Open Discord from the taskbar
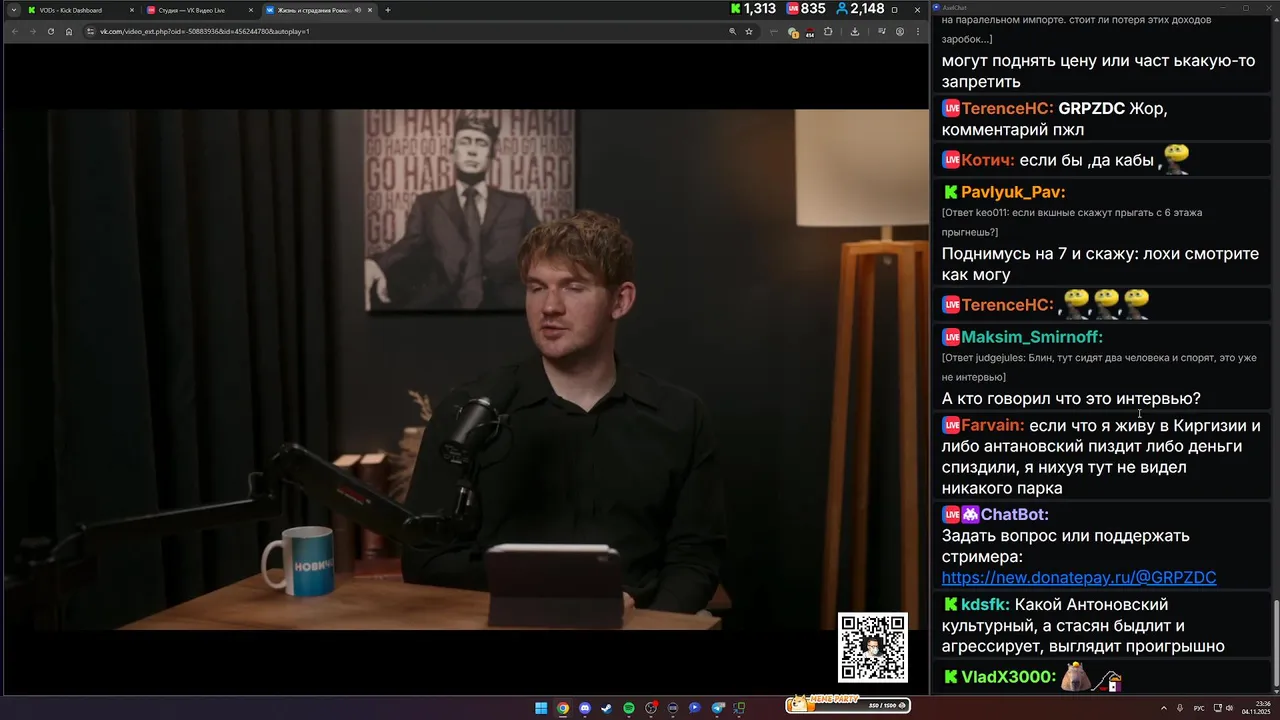1280x720 pixels. point(585,708)
